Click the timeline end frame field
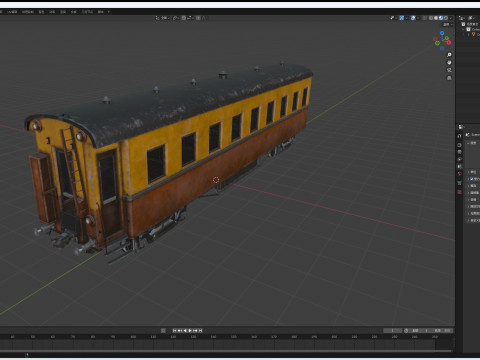480x360 pixels. [x=441, y=330]
